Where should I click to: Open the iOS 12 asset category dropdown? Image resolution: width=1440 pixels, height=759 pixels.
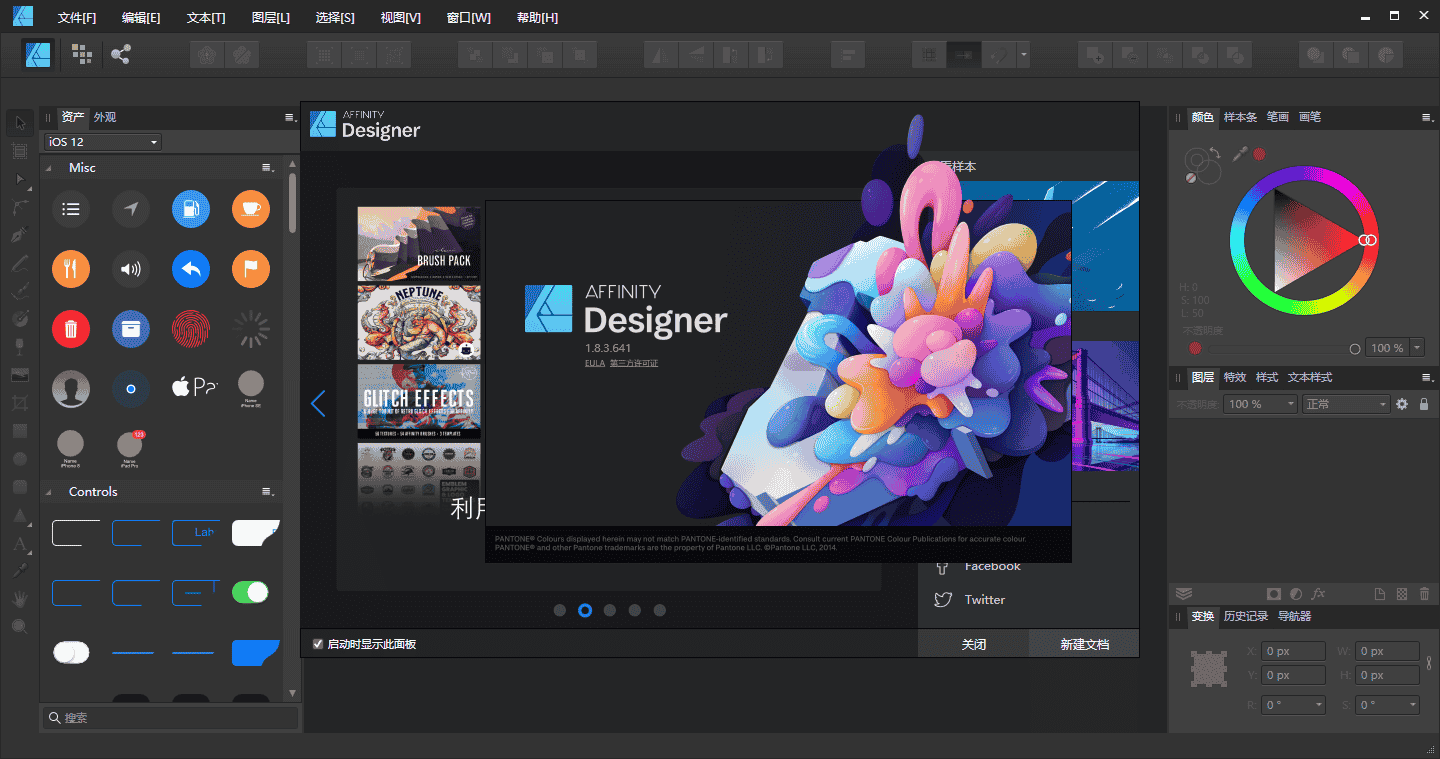[x=102, y=142]
